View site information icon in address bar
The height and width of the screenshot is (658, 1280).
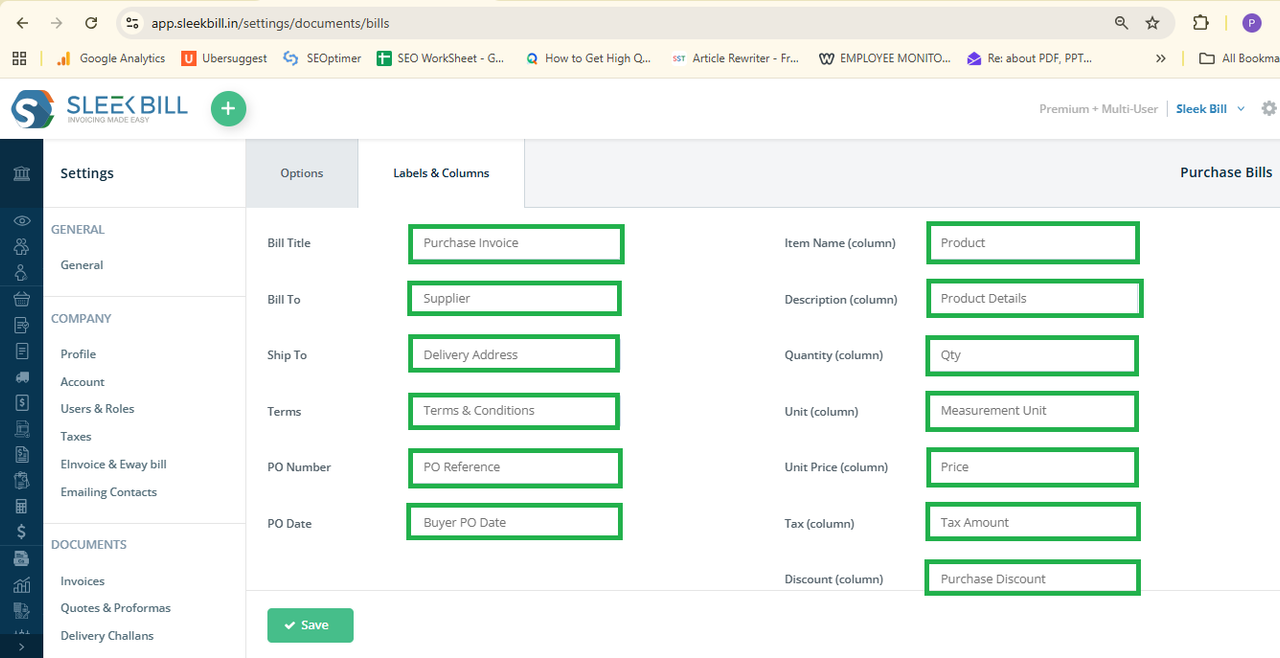(x=132, y=22)
